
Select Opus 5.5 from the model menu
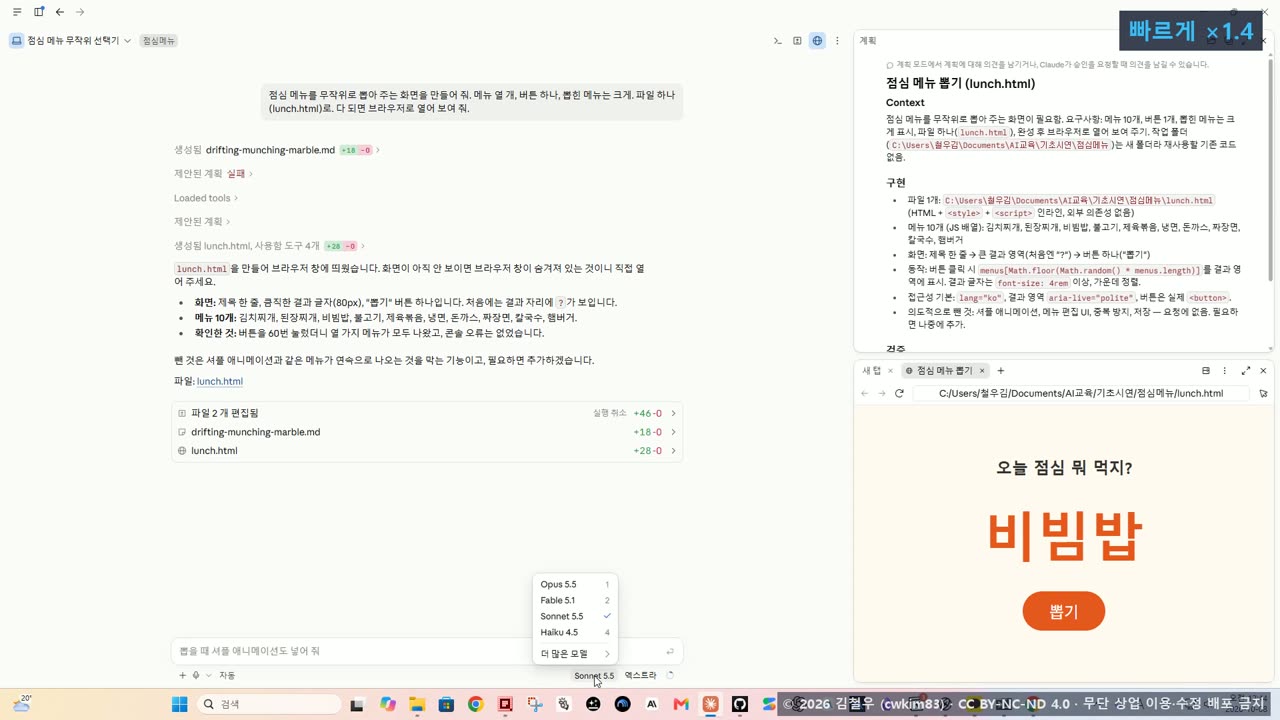coord(575,584)
